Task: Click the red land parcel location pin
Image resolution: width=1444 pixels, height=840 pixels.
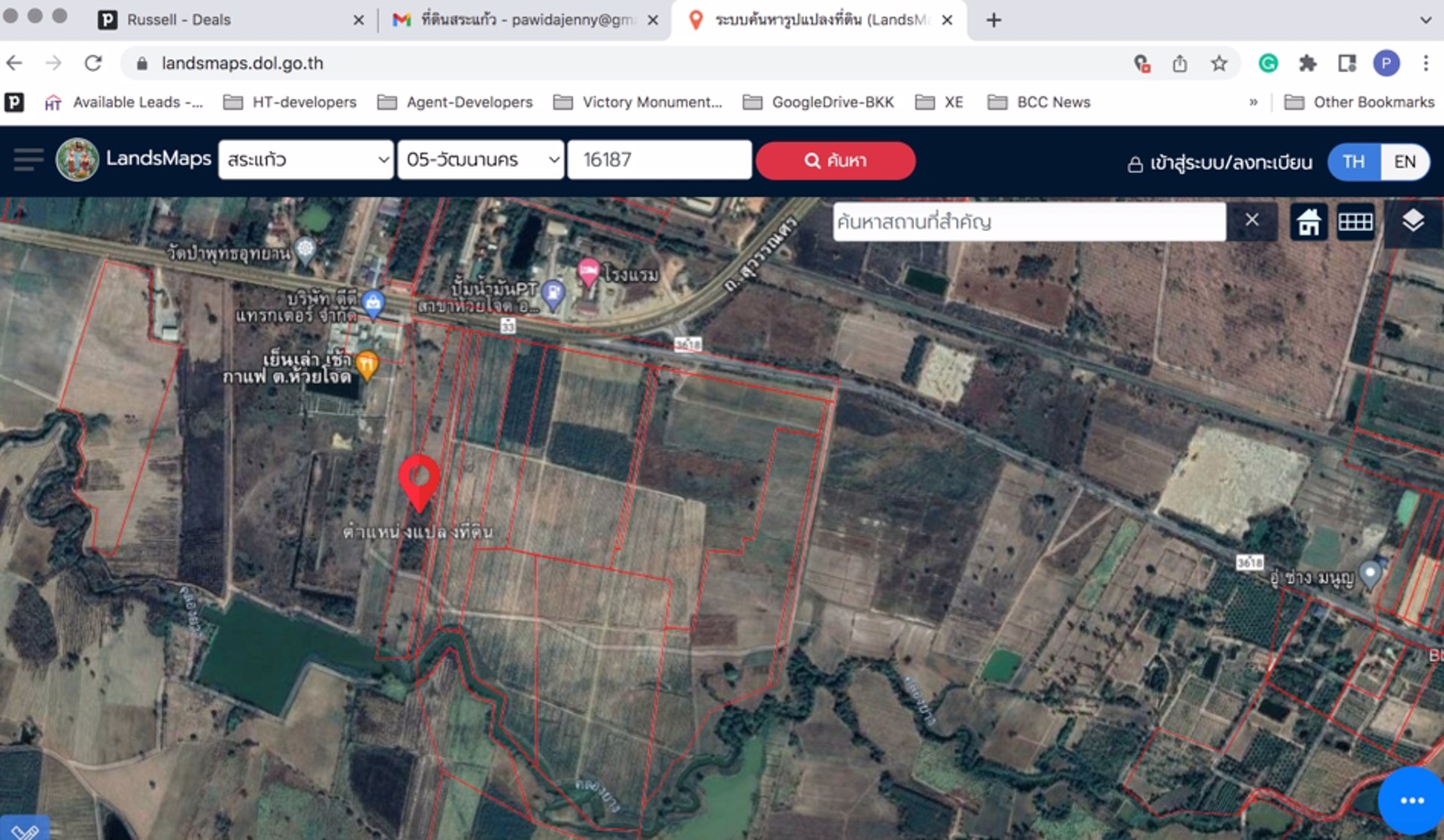Action: pyautogui.click(x=419, y=481)
